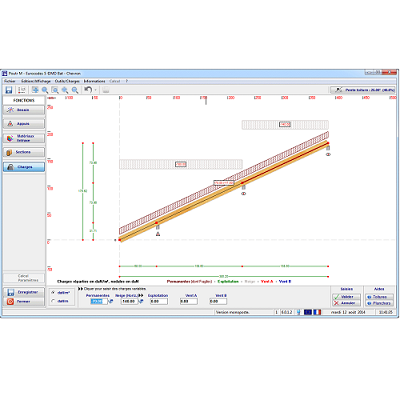The width and height of the screenshot is (400, 400).
Task: Click the zoom-in magnifier toolbar icon
Action: coord(65,90)
